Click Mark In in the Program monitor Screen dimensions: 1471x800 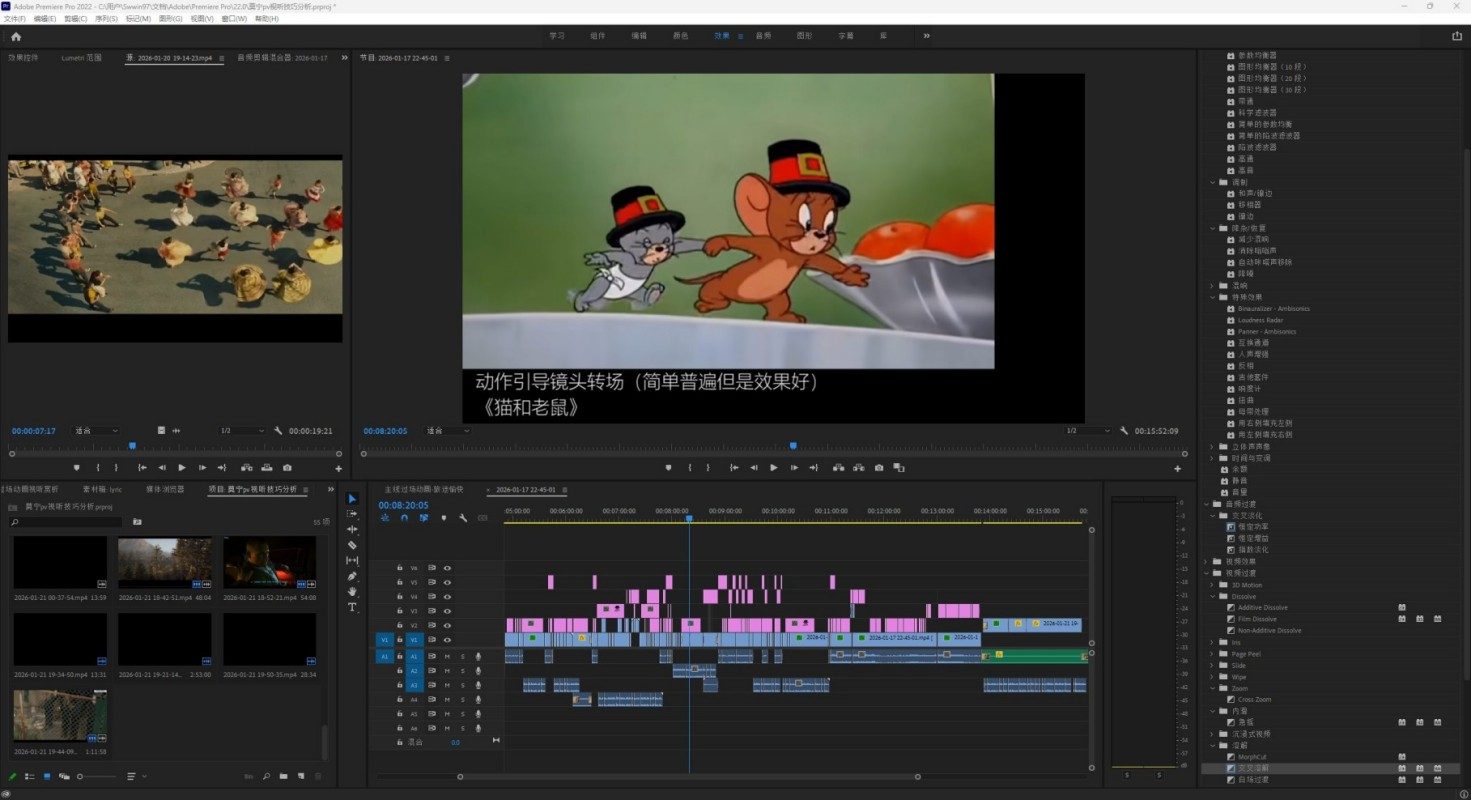(689, 467)
